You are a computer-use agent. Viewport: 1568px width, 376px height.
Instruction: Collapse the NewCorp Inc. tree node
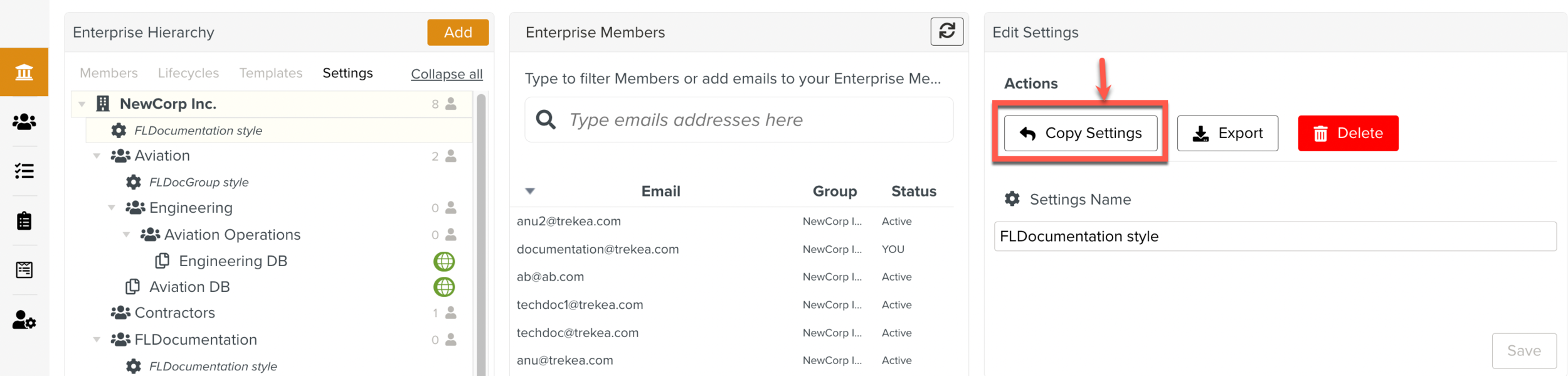pyautogui.click(x=82, y=104)
